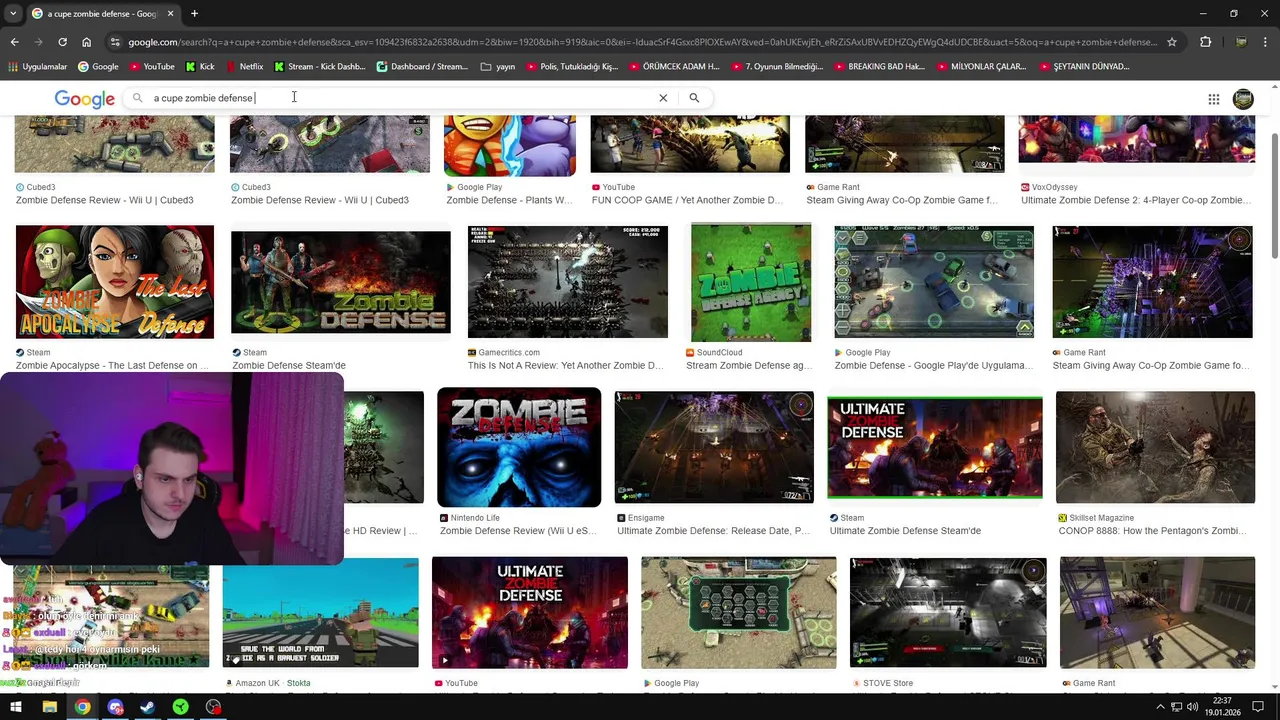Select the "a cupe zombie defense" browser tab
Viewport: 1280px width, 720px height.
click(x=102, y=14)
